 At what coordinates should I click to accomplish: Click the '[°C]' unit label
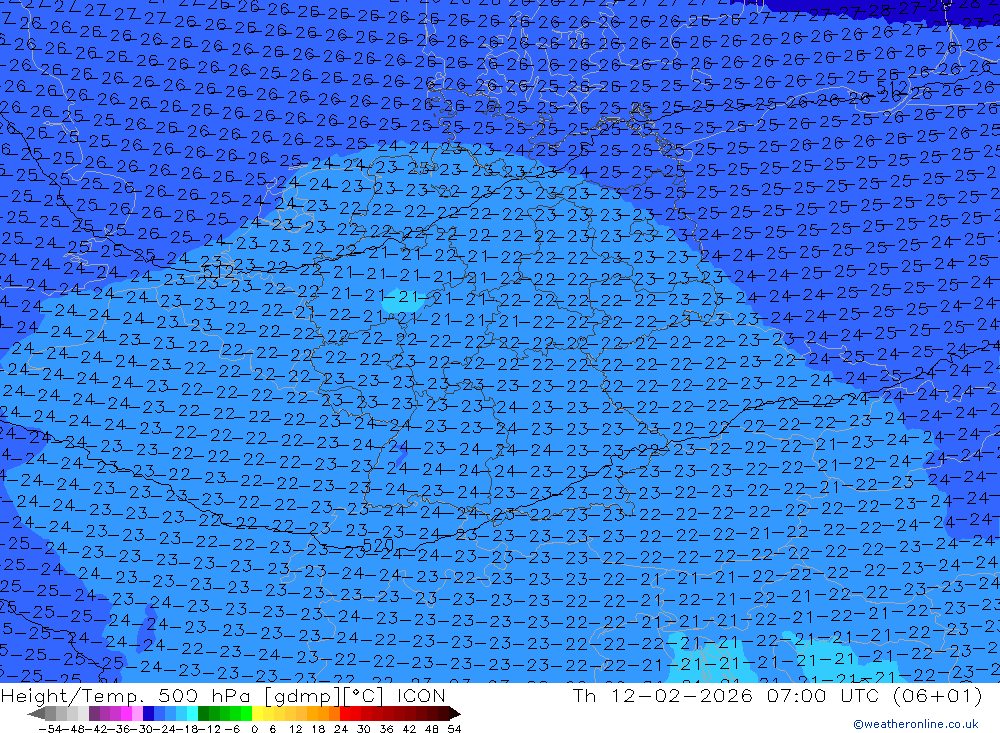click(x=363, y=696)
